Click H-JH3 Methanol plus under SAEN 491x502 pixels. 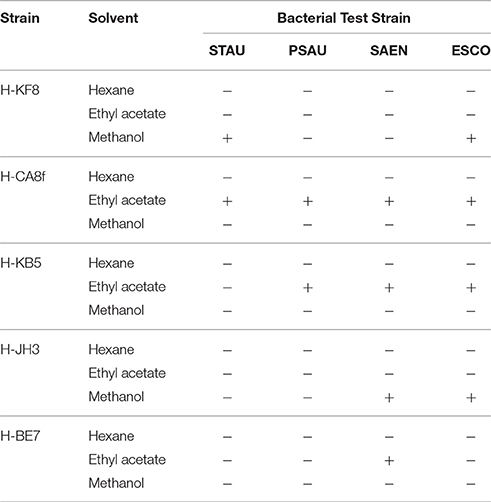coord(389,398)
